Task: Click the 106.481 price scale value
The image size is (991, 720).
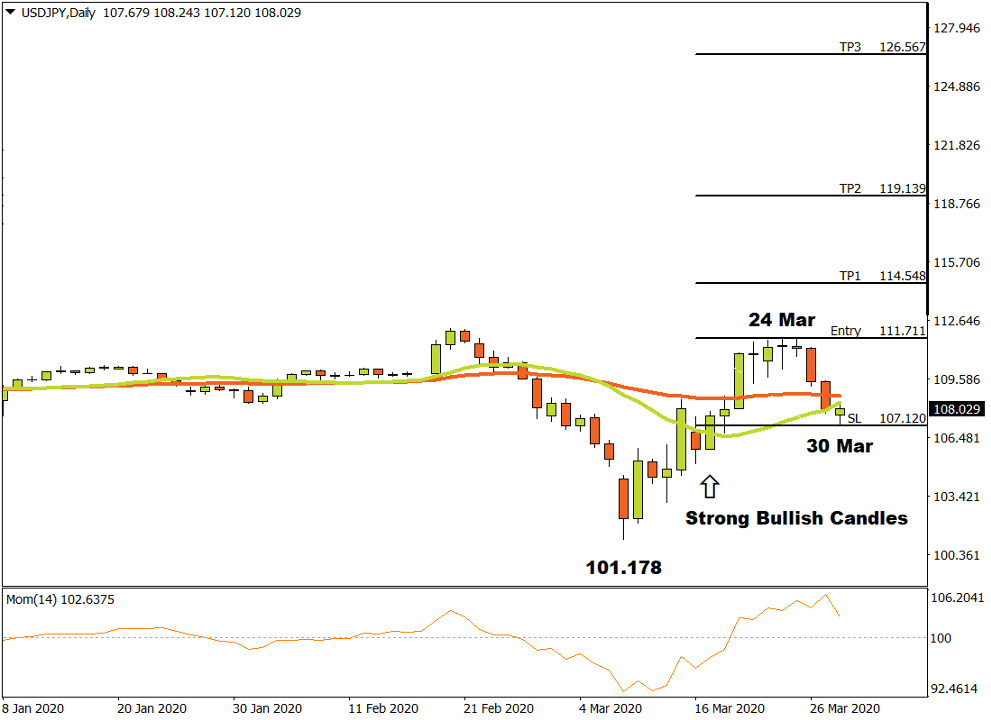Action: click(x=957, y=438)
